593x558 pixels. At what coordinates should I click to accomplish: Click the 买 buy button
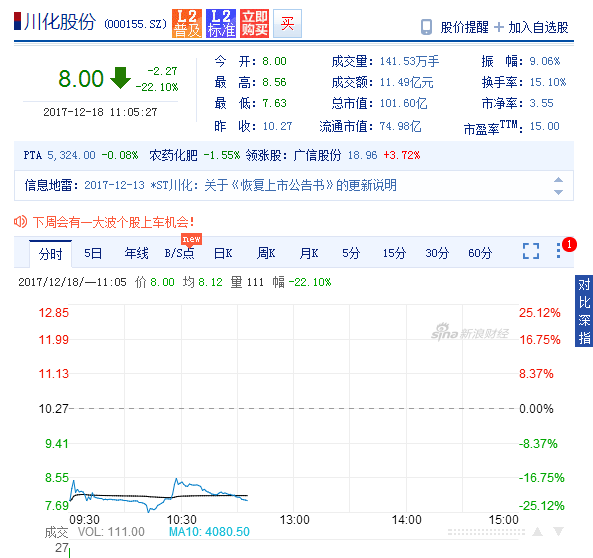(287, 23)
